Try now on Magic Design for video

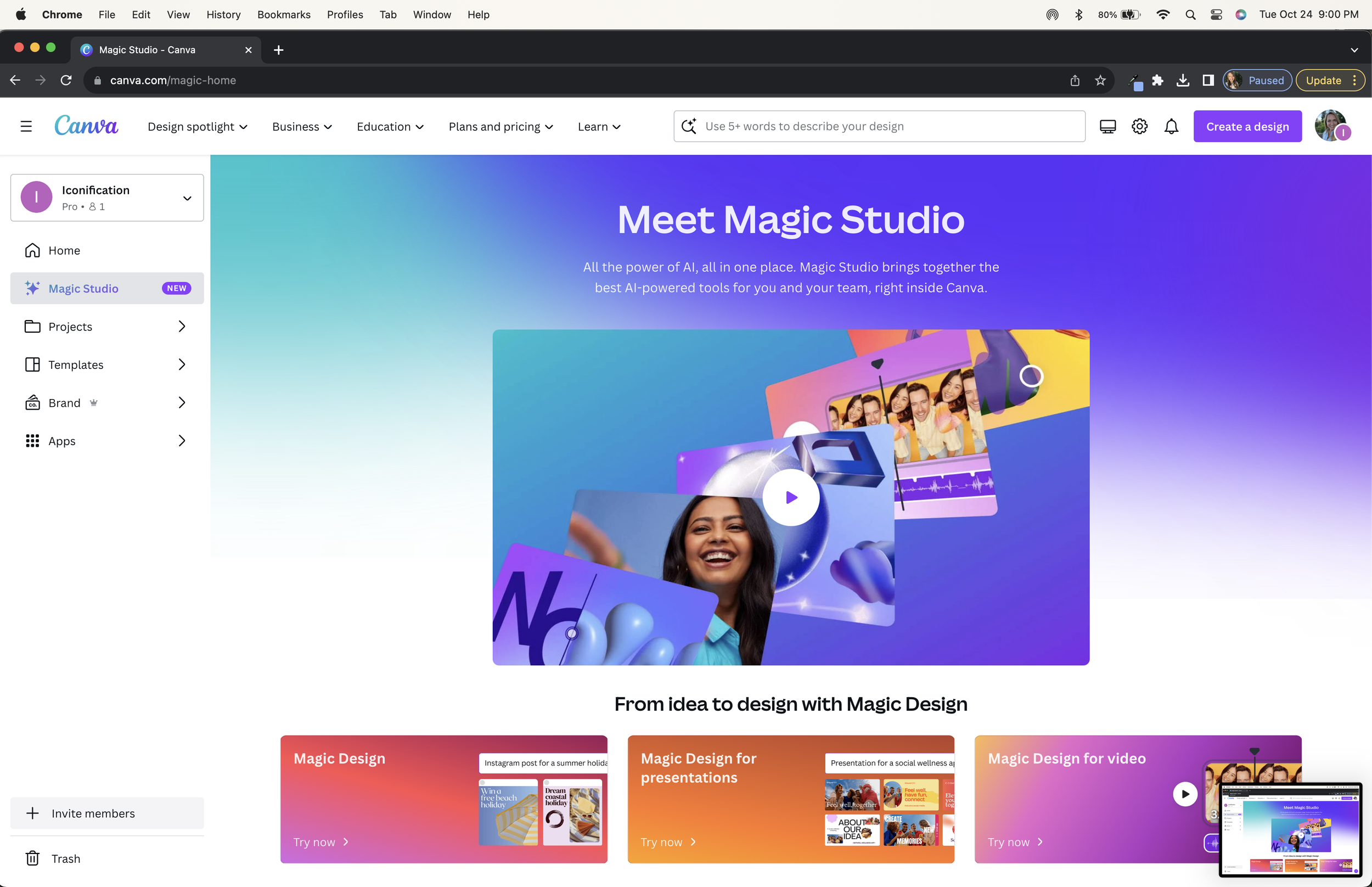[x=1015, y=841]
